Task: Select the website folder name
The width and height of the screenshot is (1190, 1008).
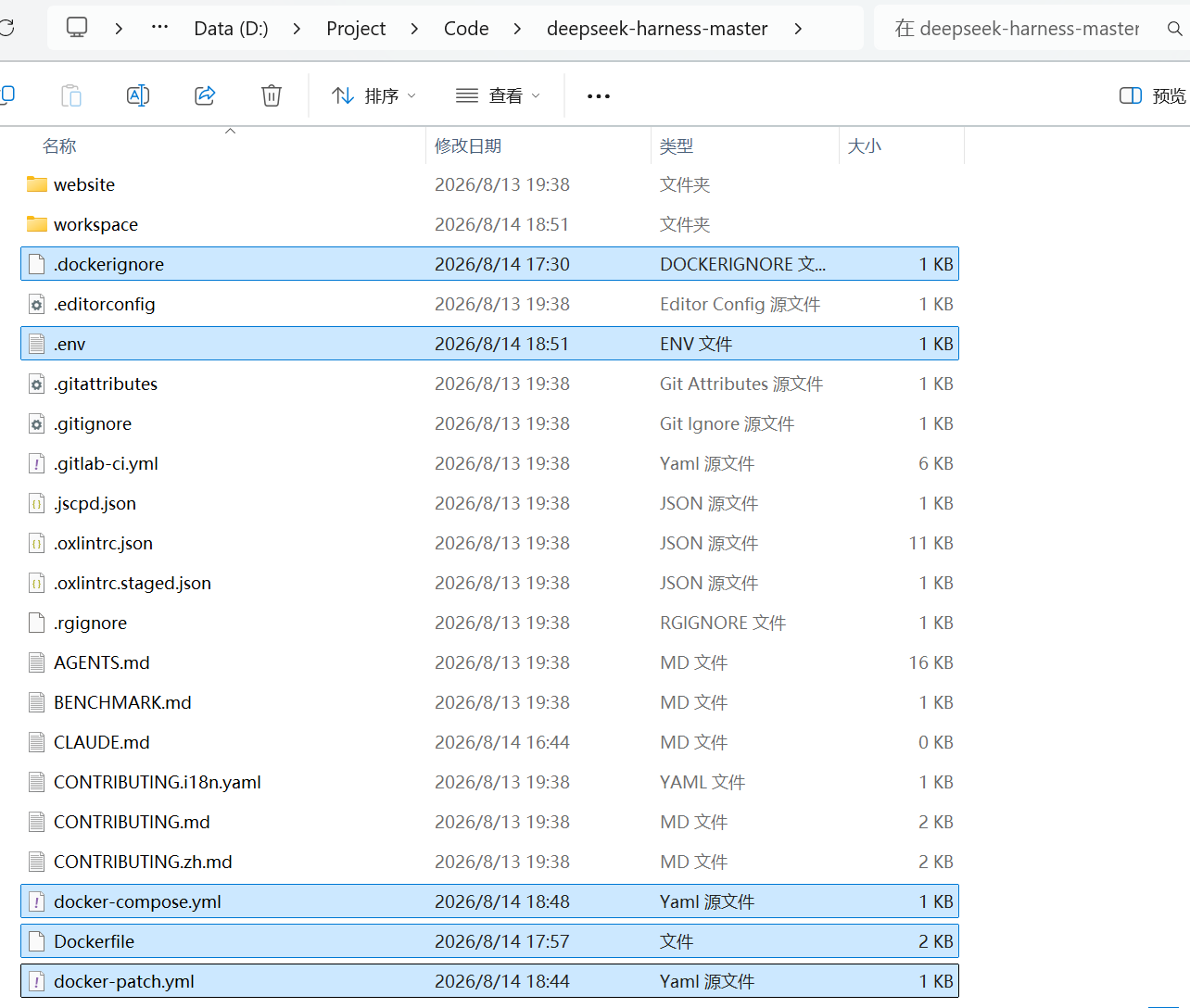Action: pos(84,184)
